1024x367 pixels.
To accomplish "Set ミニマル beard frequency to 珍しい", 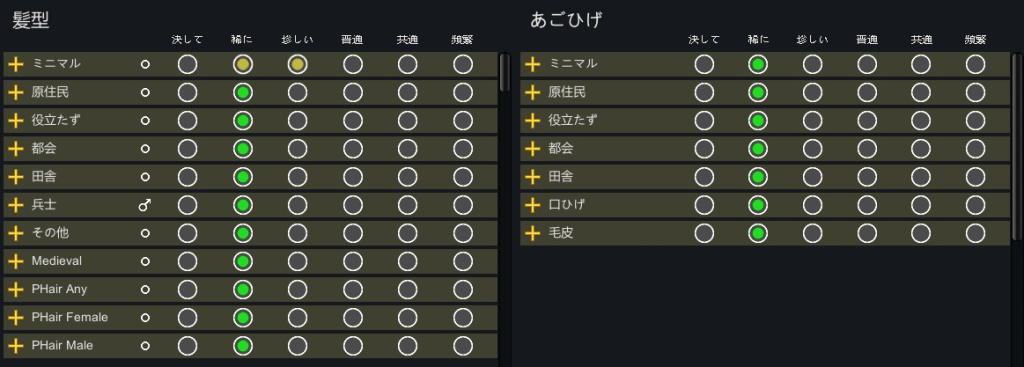I will (x=812, y=64).
